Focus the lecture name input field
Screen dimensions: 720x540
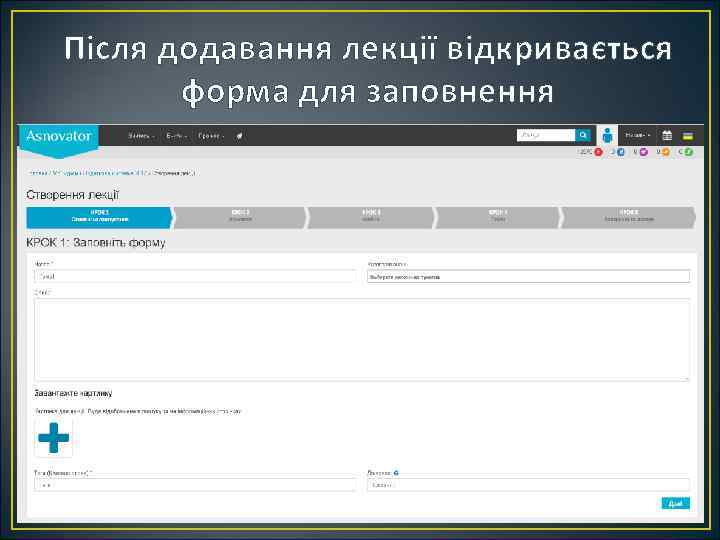pyautogui.click(x=195, y=276)
